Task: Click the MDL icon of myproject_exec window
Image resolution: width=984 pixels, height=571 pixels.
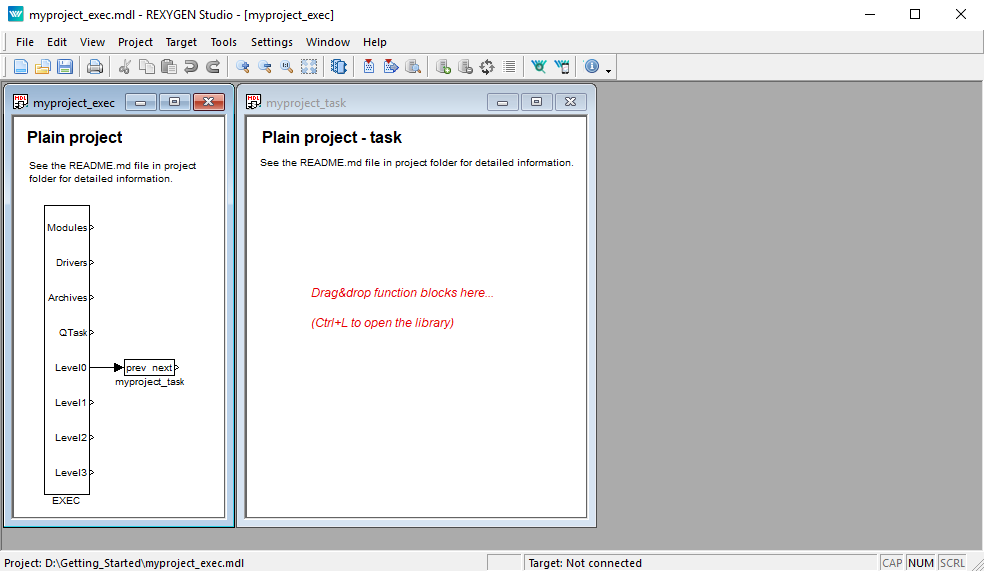Action: 20,102
